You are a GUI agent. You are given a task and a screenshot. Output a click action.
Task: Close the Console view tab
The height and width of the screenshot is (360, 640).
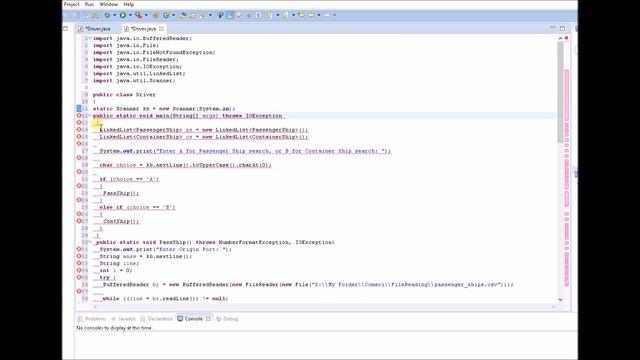208,319
